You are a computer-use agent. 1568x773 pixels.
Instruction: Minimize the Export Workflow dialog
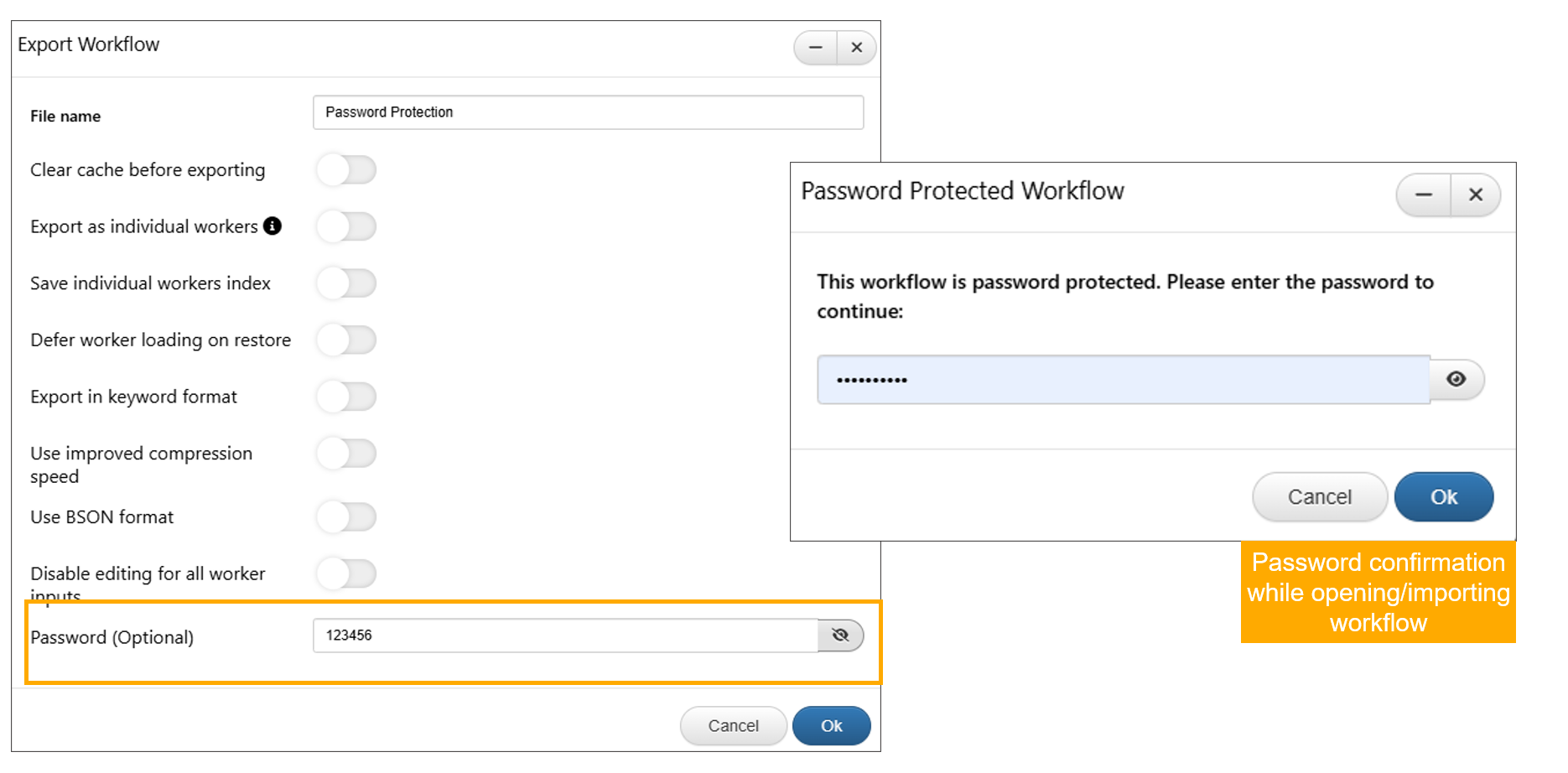(815, 48)
